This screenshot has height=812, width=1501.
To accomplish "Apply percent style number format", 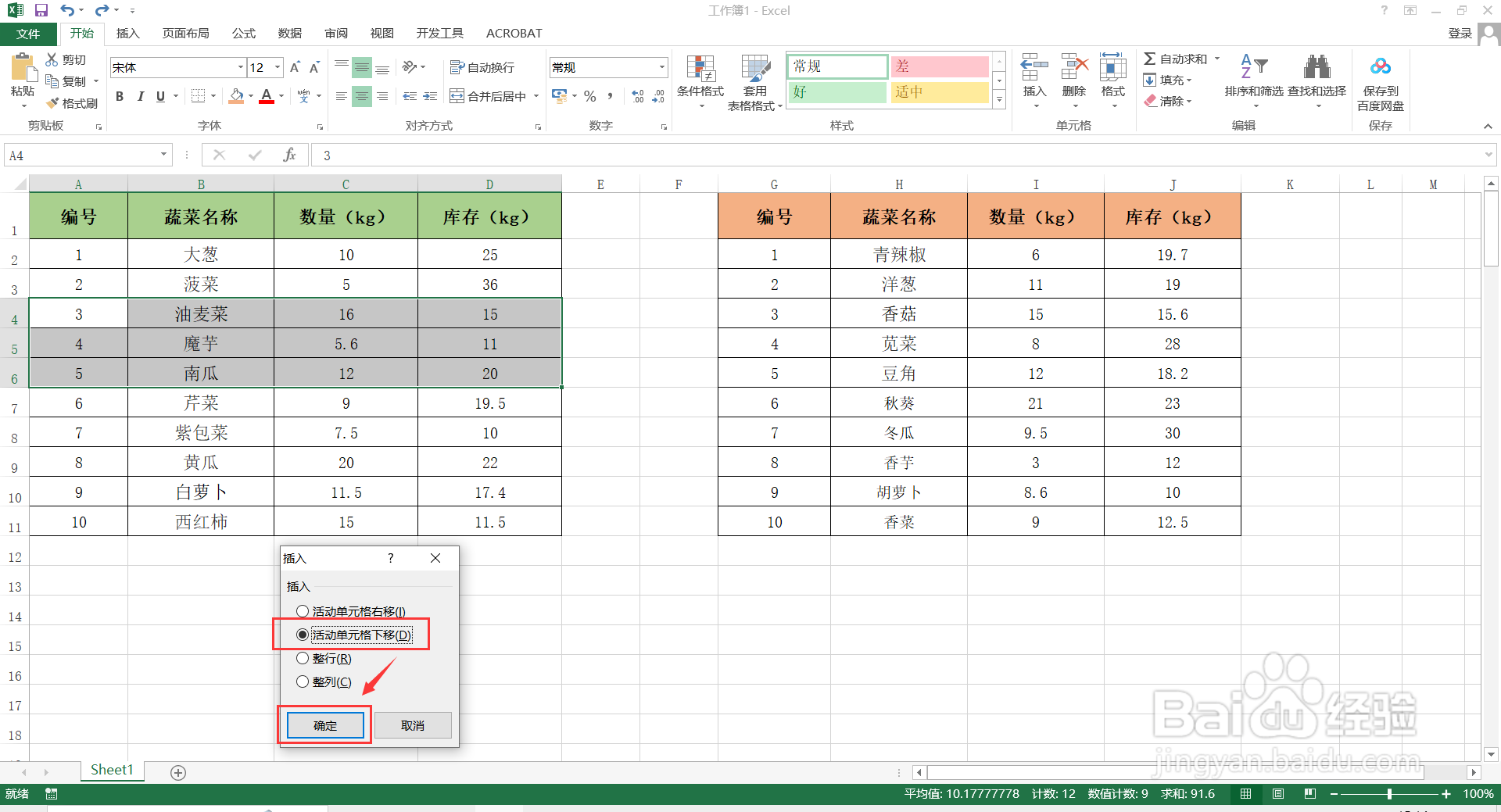I will coord(590,96).
